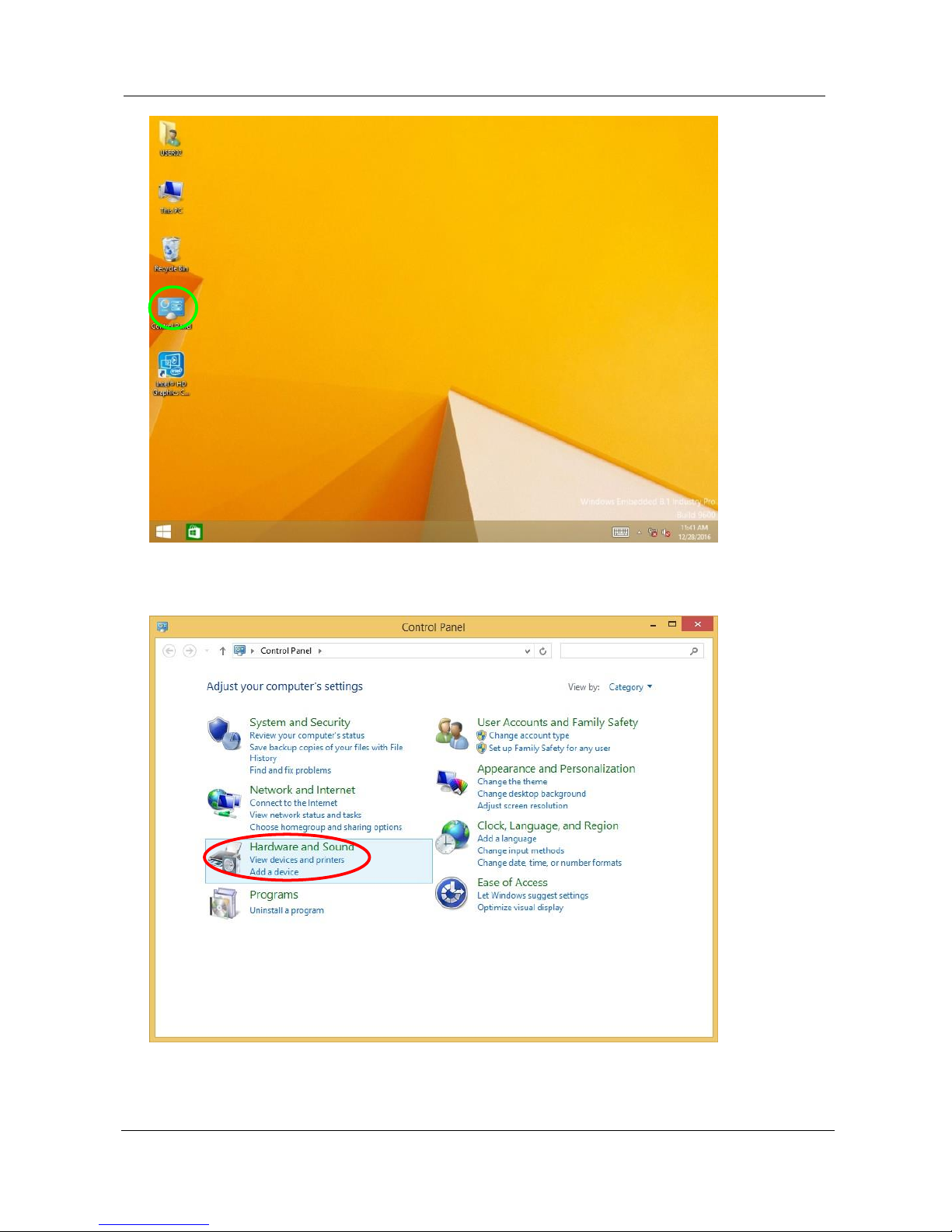Click the Clock, Language, and Region icon

tap(452, 837)
